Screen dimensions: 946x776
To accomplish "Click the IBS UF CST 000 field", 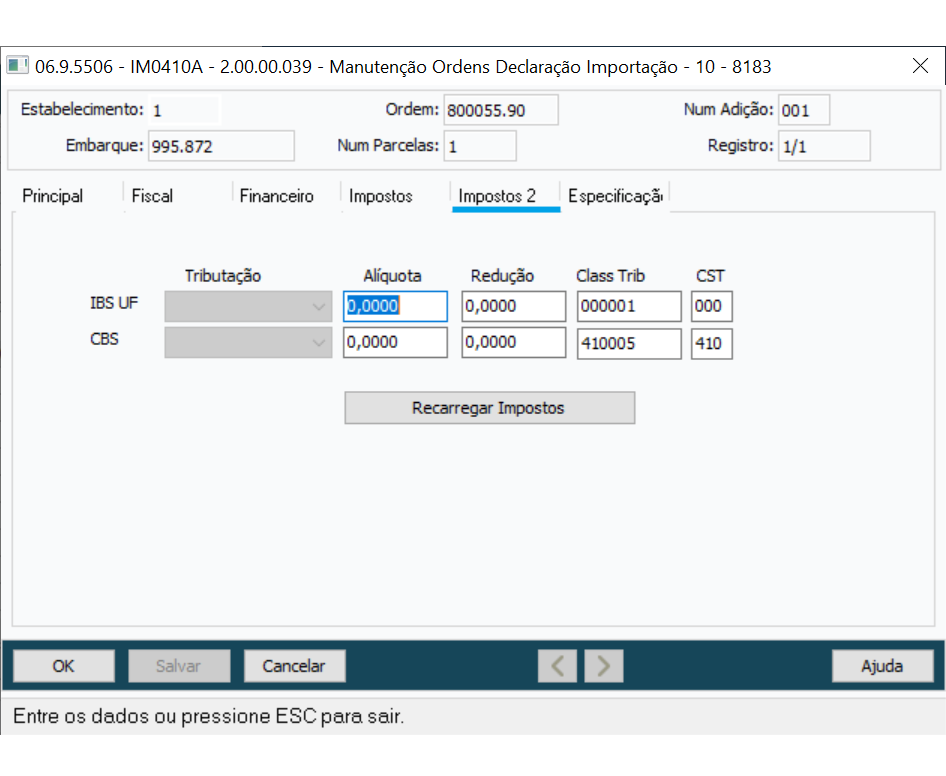I will click(712, 307).
